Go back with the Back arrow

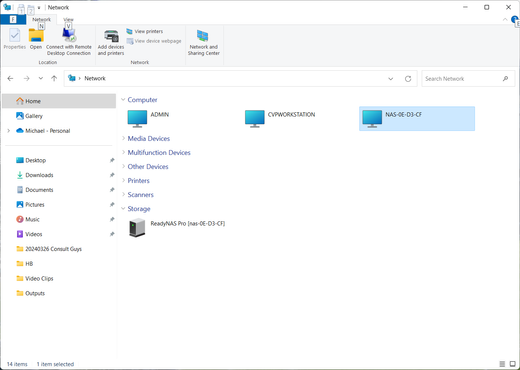(10, 79)
